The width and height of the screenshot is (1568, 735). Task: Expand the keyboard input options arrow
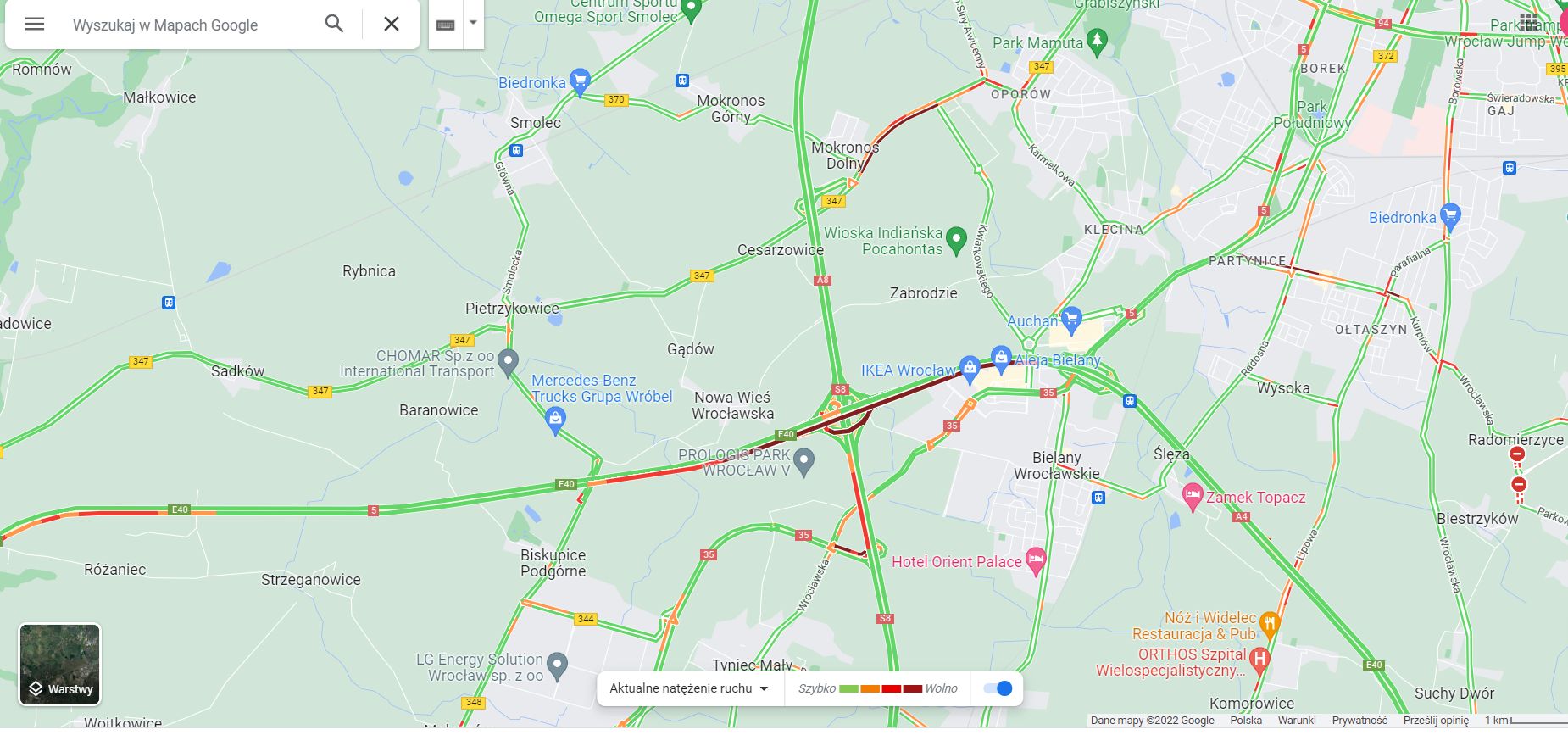[474, 24]
